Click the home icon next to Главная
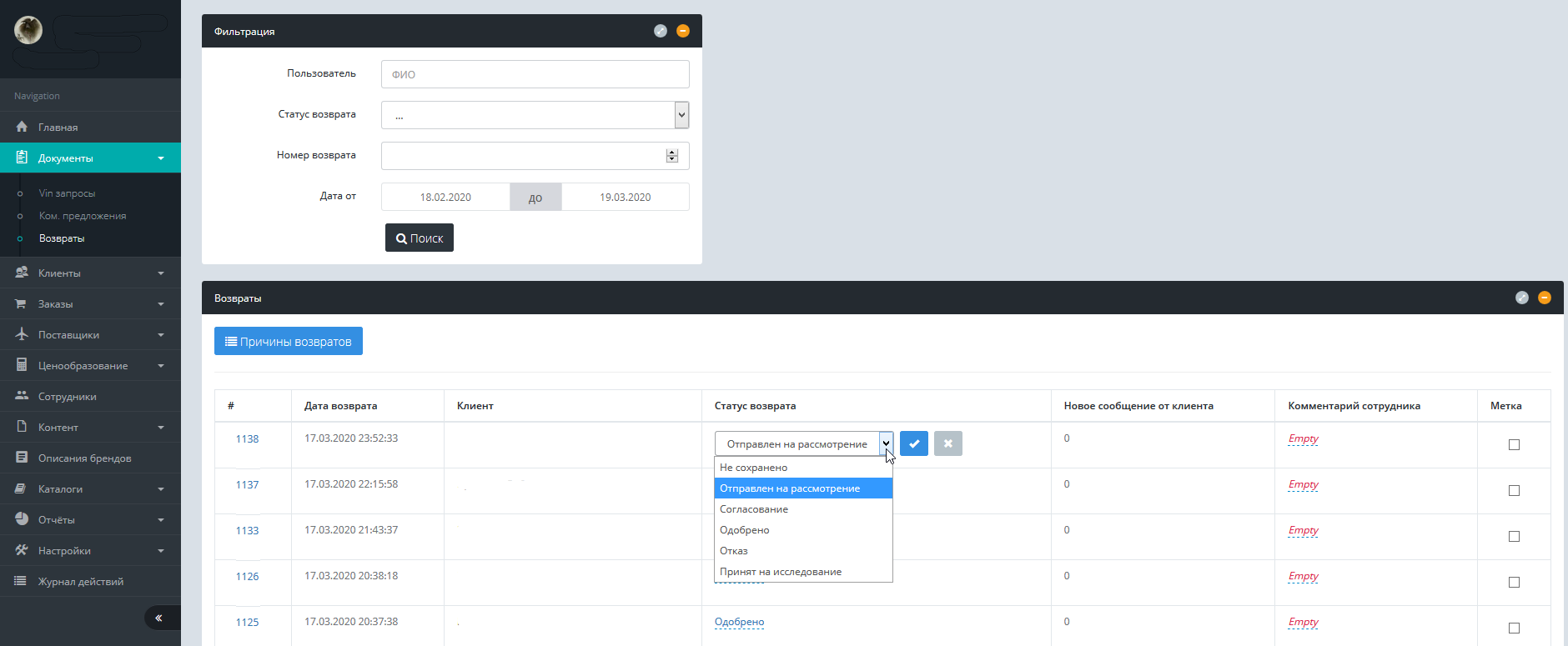1568x646 pixels. point(22,127)
